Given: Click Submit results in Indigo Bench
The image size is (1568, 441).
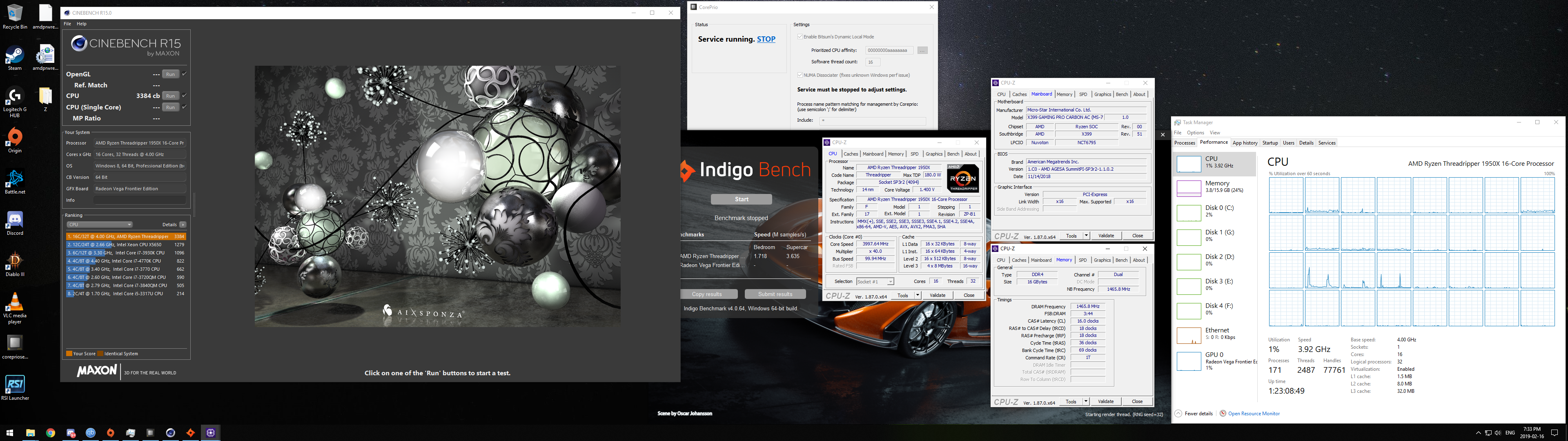Looking at the screenshot, I should point(775,294).
